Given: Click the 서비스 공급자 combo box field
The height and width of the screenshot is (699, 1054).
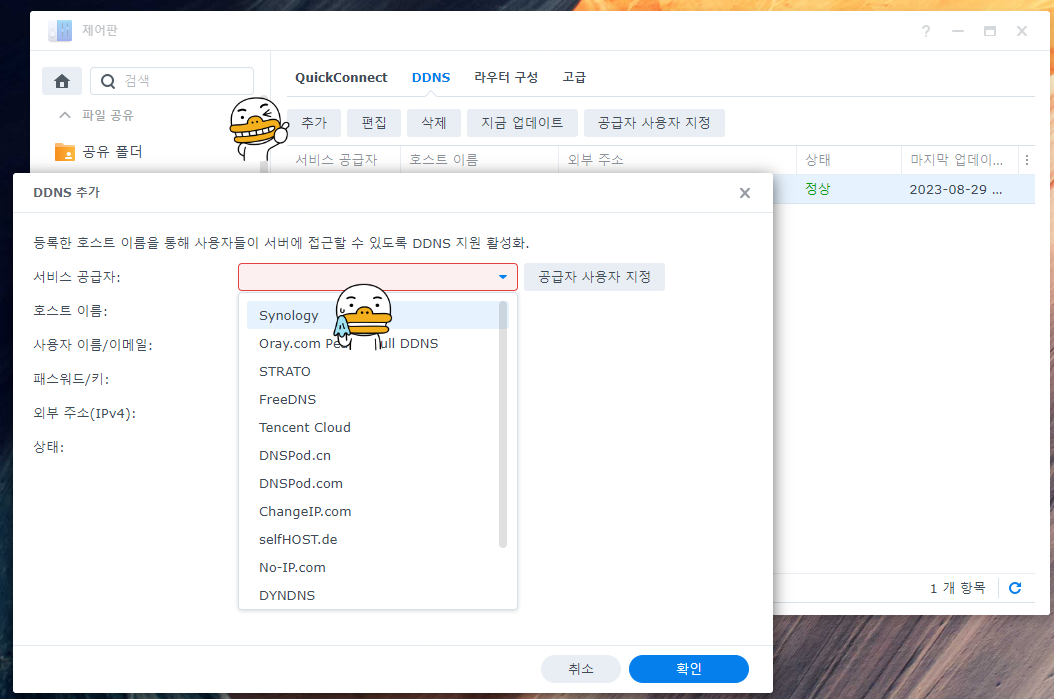Looking at the screenshot, I should [x=378, y=277].
